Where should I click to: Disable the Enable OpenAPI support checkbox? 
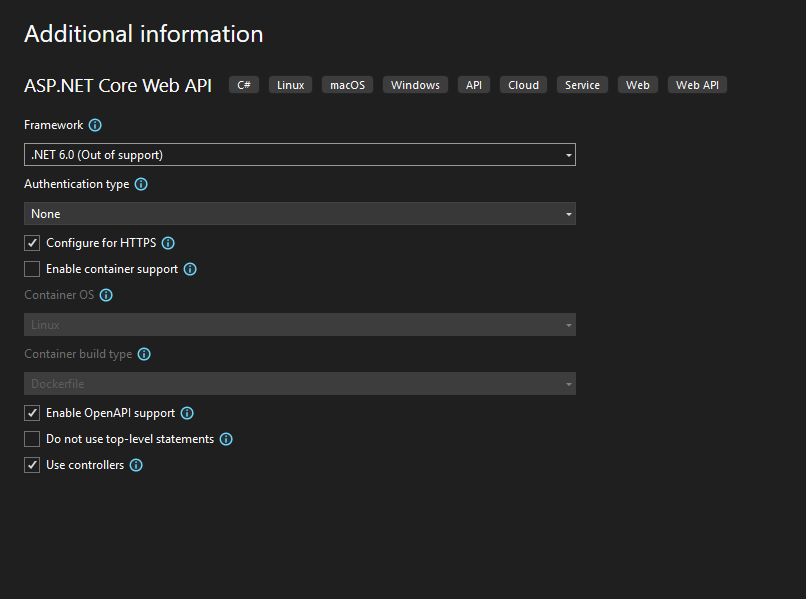[32, 413]
